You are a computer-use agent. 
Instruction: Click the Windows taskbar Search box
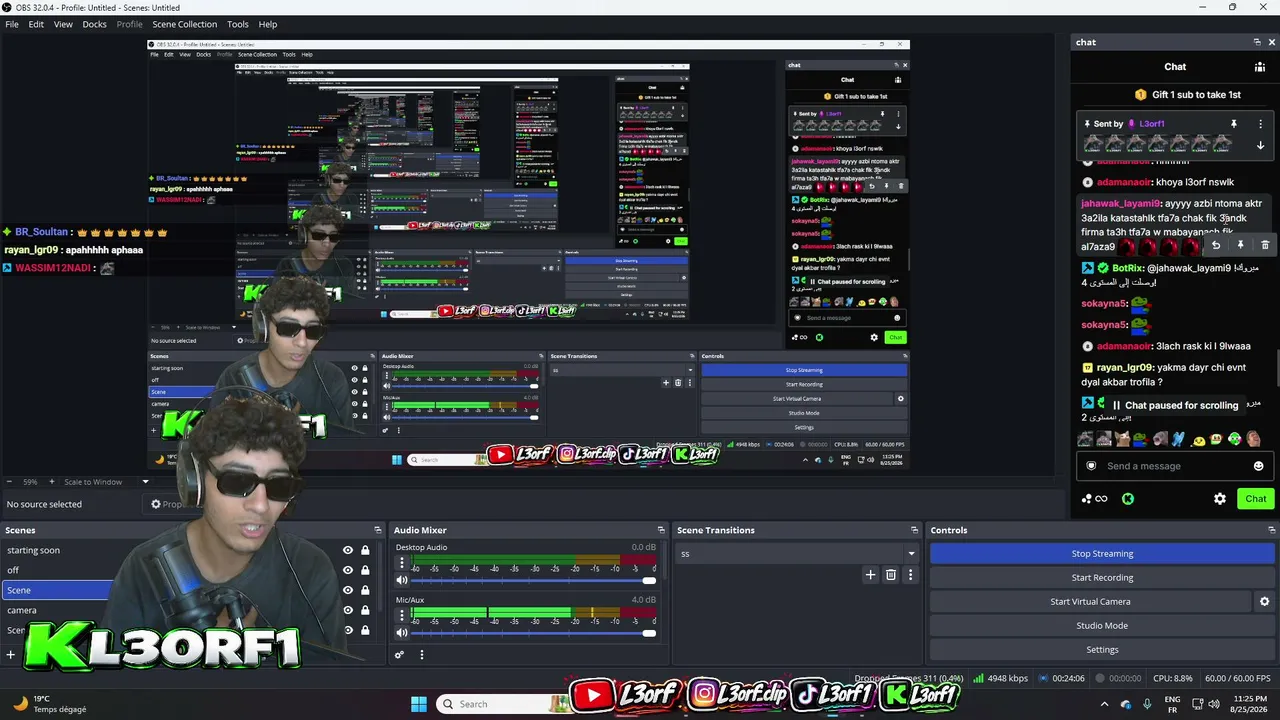[505, 704]
